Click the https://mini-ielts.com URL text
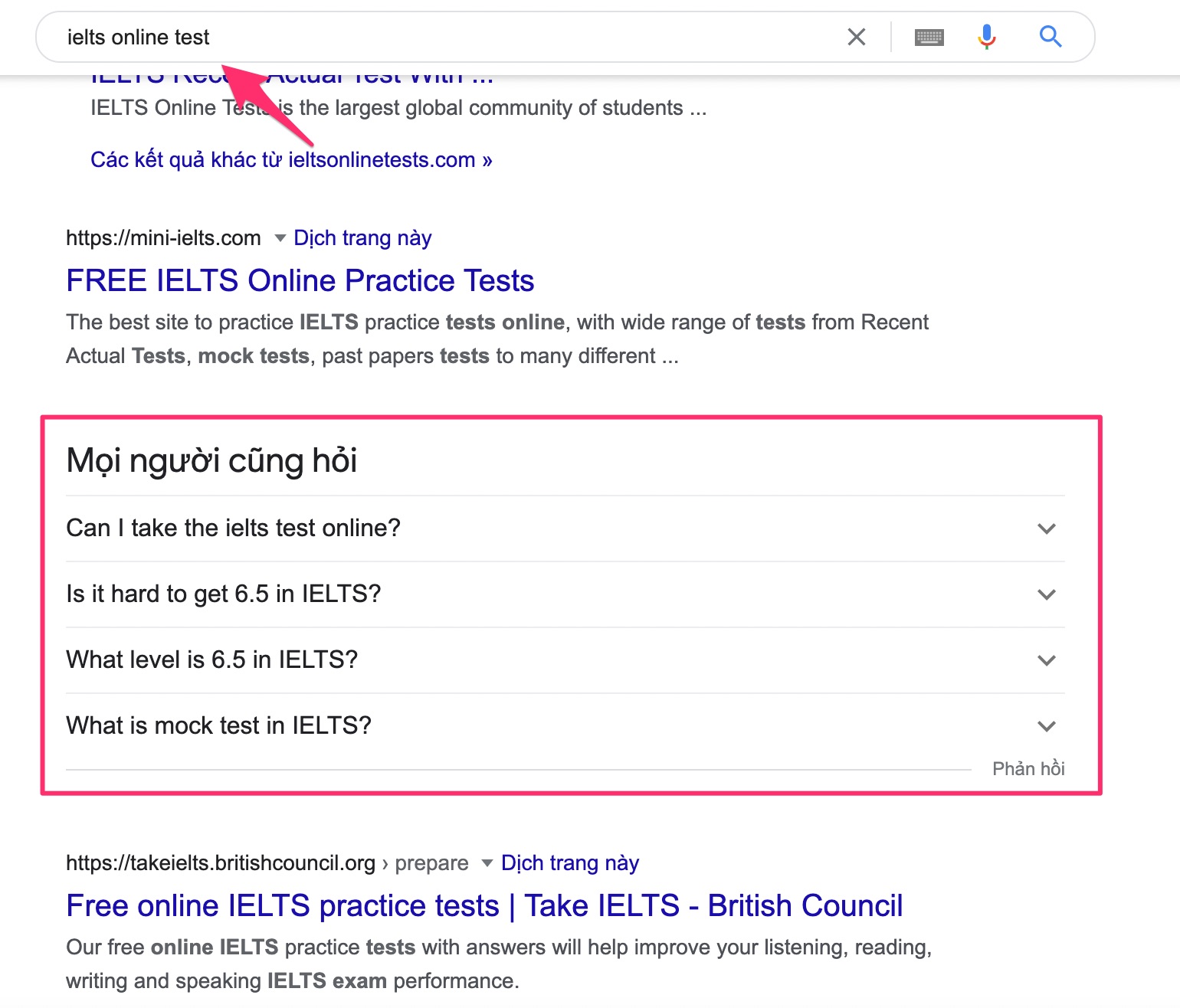The image size is (1180, 1008). tap(163, 238)
